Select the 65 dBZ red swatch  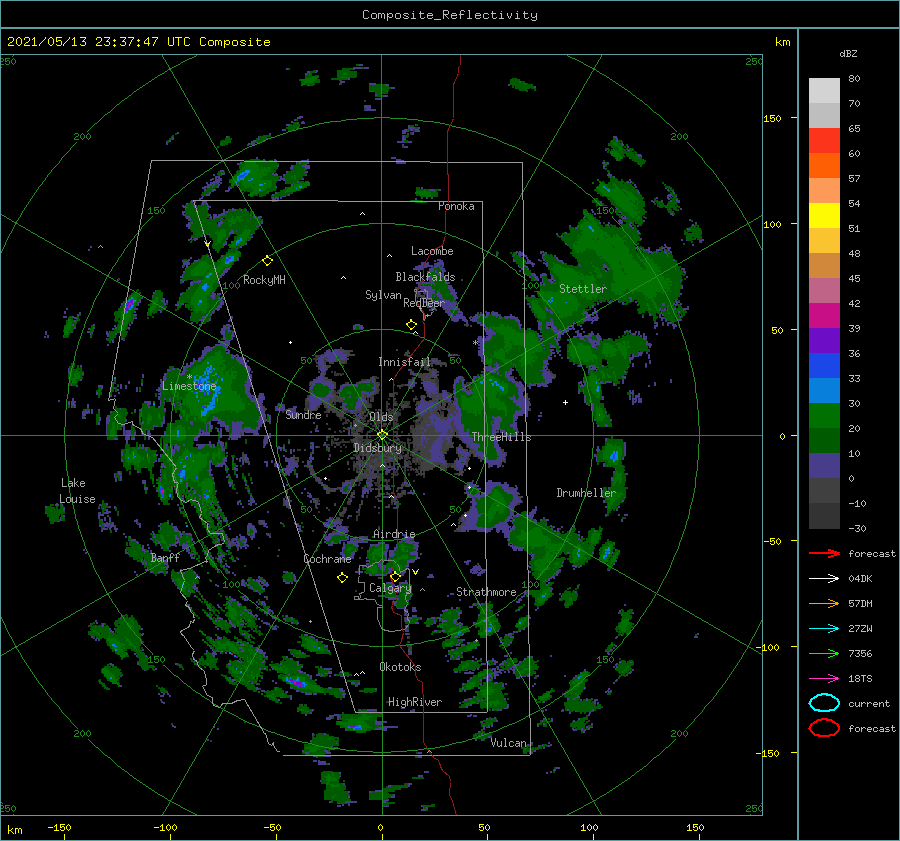[x=824, y=140]
